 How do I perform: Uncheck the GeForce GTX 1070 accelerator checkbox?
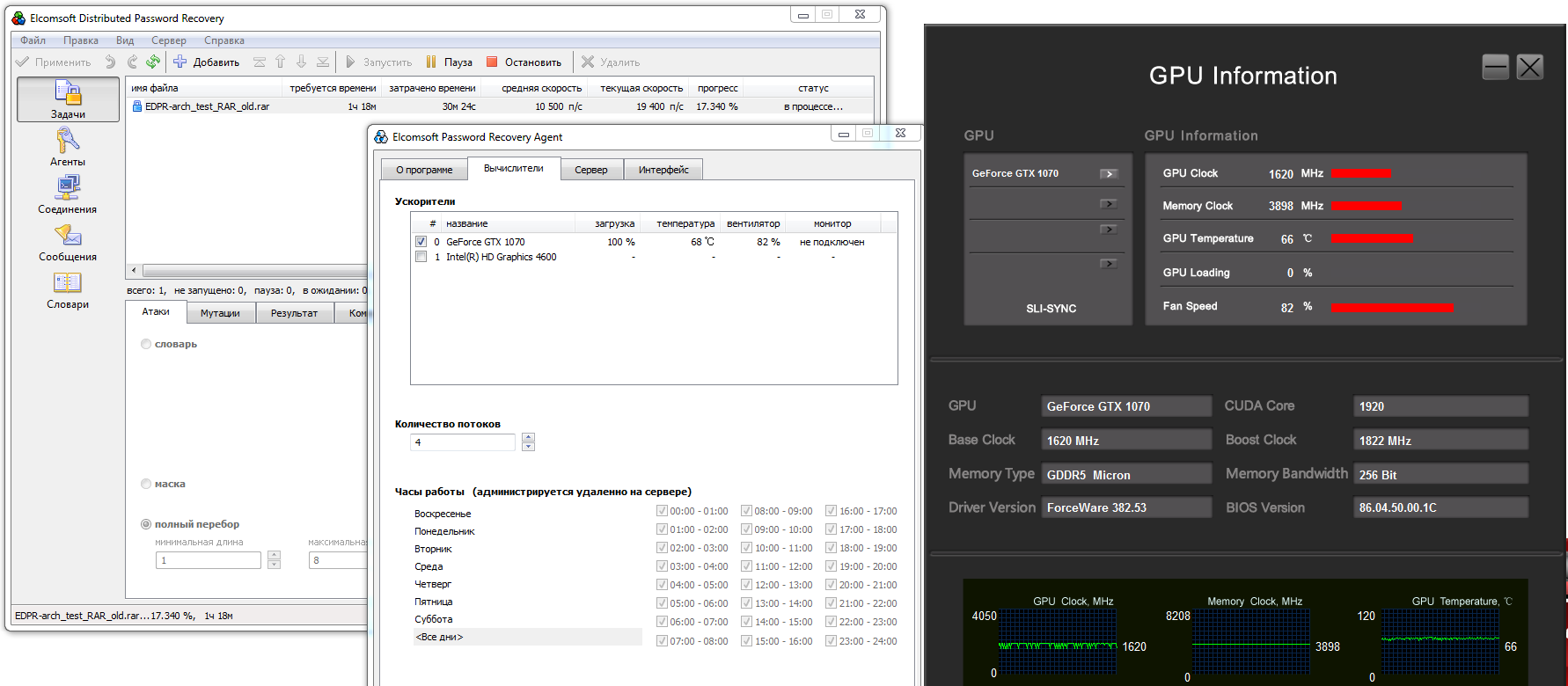421,242
